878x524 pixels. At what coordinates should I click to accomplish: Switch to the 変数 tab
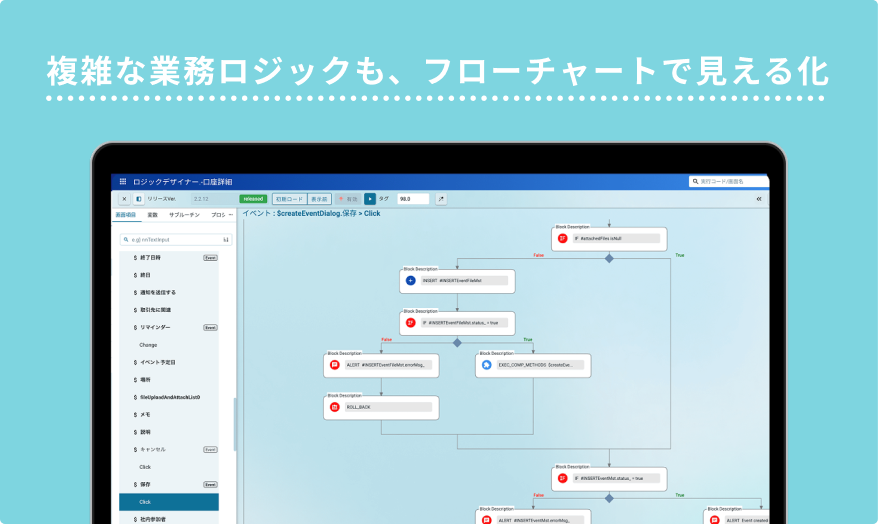[152, 215]
